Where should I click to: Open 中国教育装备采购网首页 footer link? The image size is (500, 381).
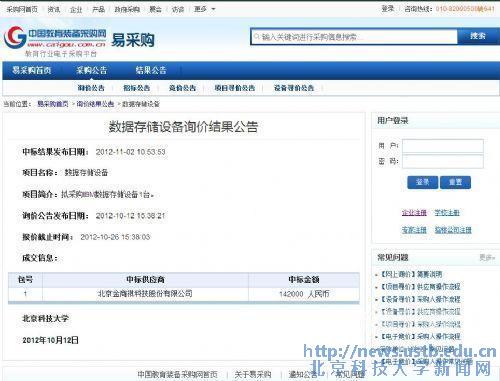(177, 375)
